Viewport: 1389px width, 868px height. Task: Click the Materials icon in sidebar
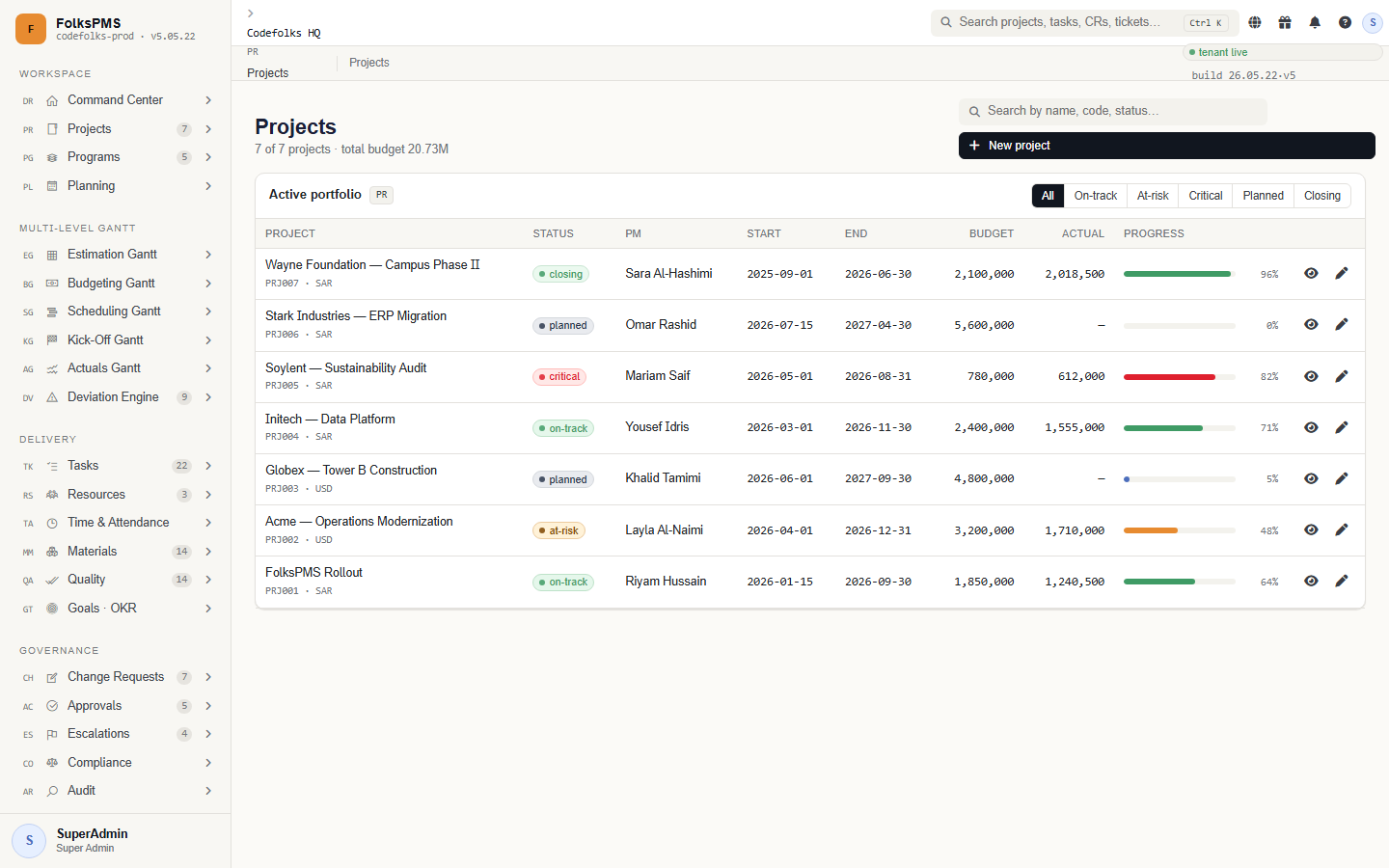coord(52,552)
